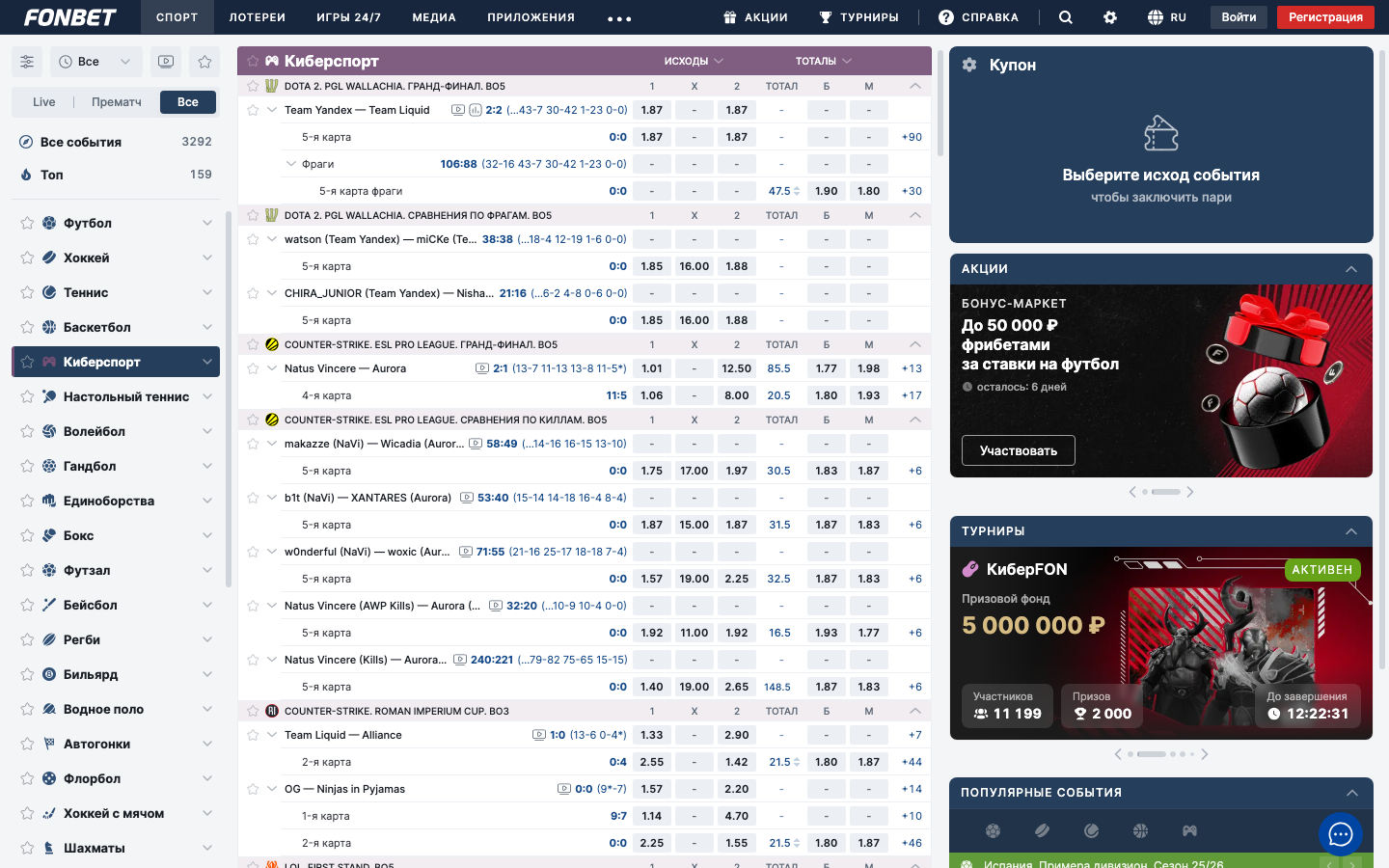Go to the Медиа menu tab

(x=434, y=17)
